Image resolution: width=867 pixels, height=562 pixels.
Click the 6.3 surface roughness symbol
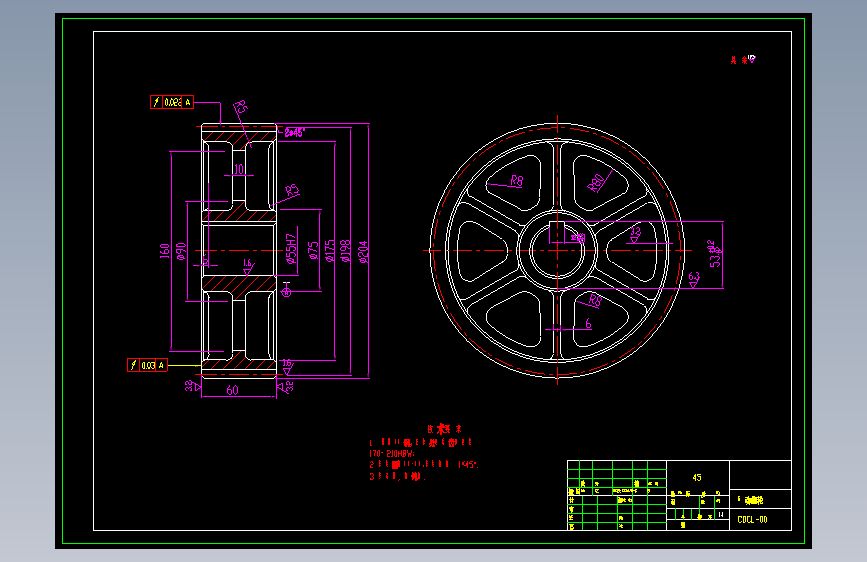coord(694,279)
